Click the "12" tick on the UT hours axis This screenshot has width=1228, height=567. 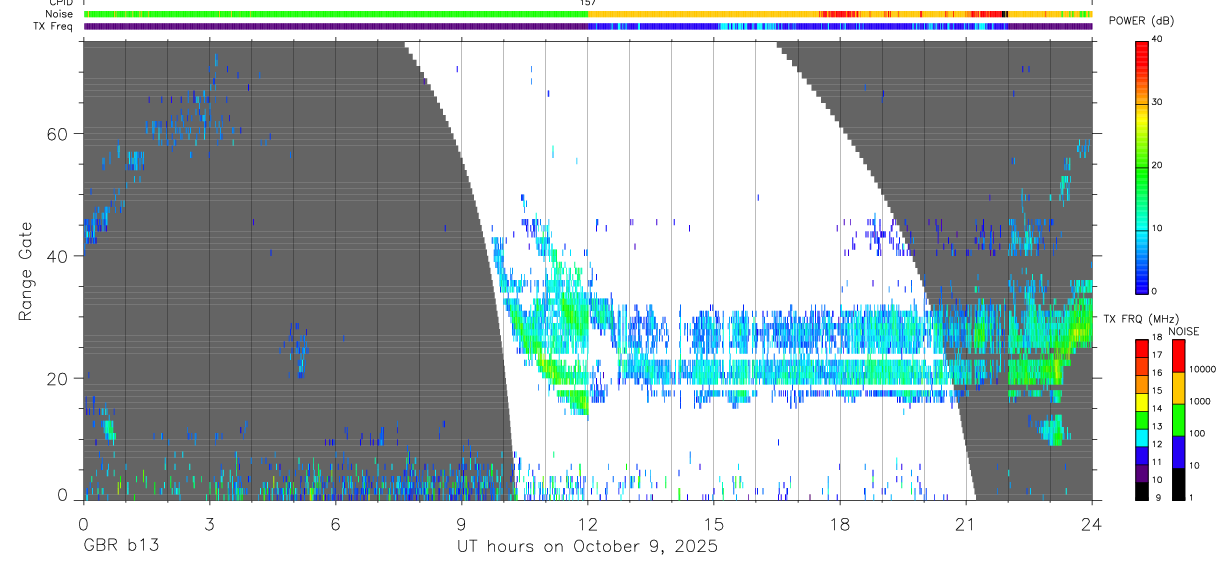(587, 523)
